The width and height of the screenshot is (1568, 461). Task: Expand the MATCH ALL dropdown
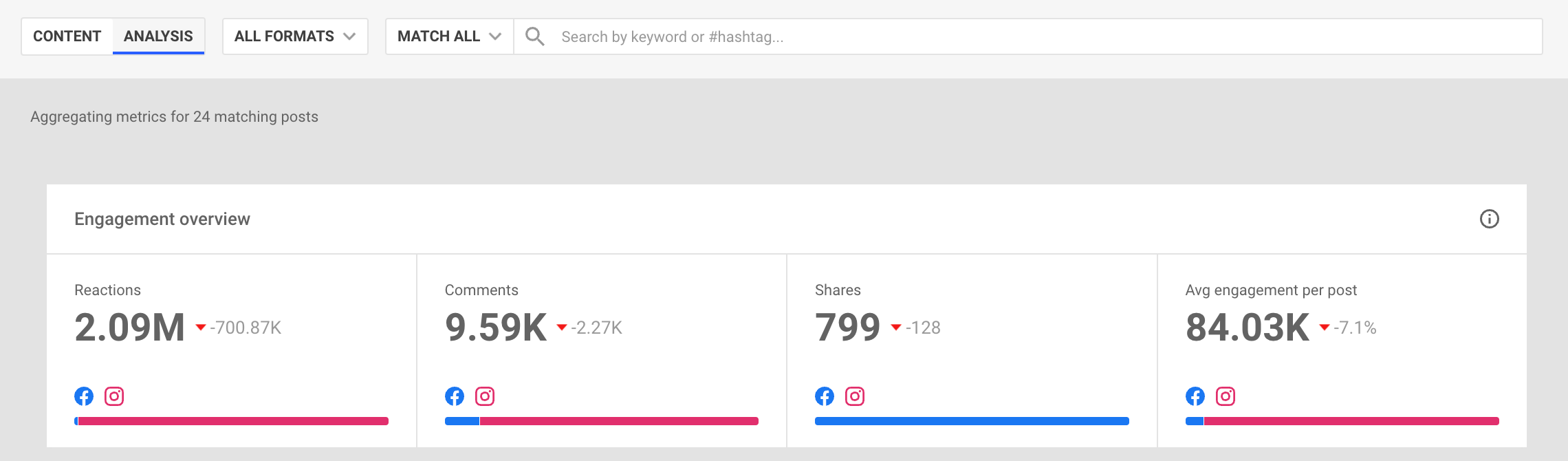[x=450, y=36]
